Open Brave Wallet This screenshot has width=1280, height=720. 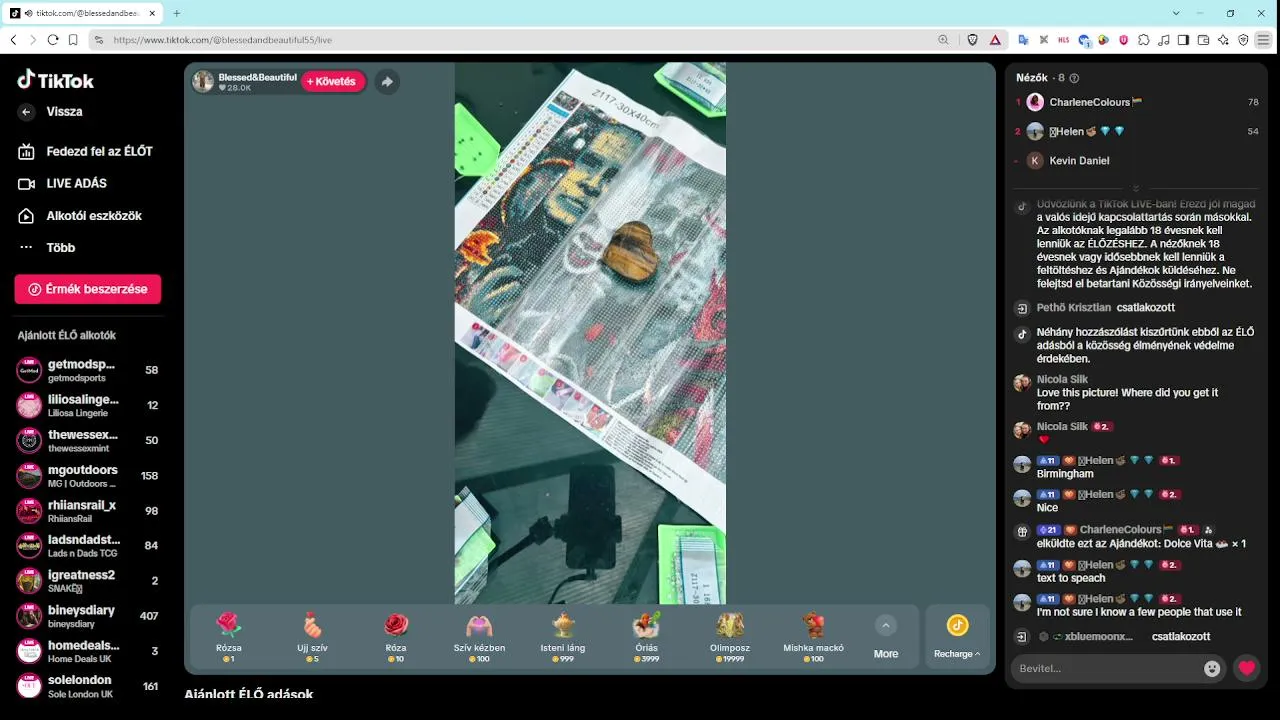click(1203, 40)
